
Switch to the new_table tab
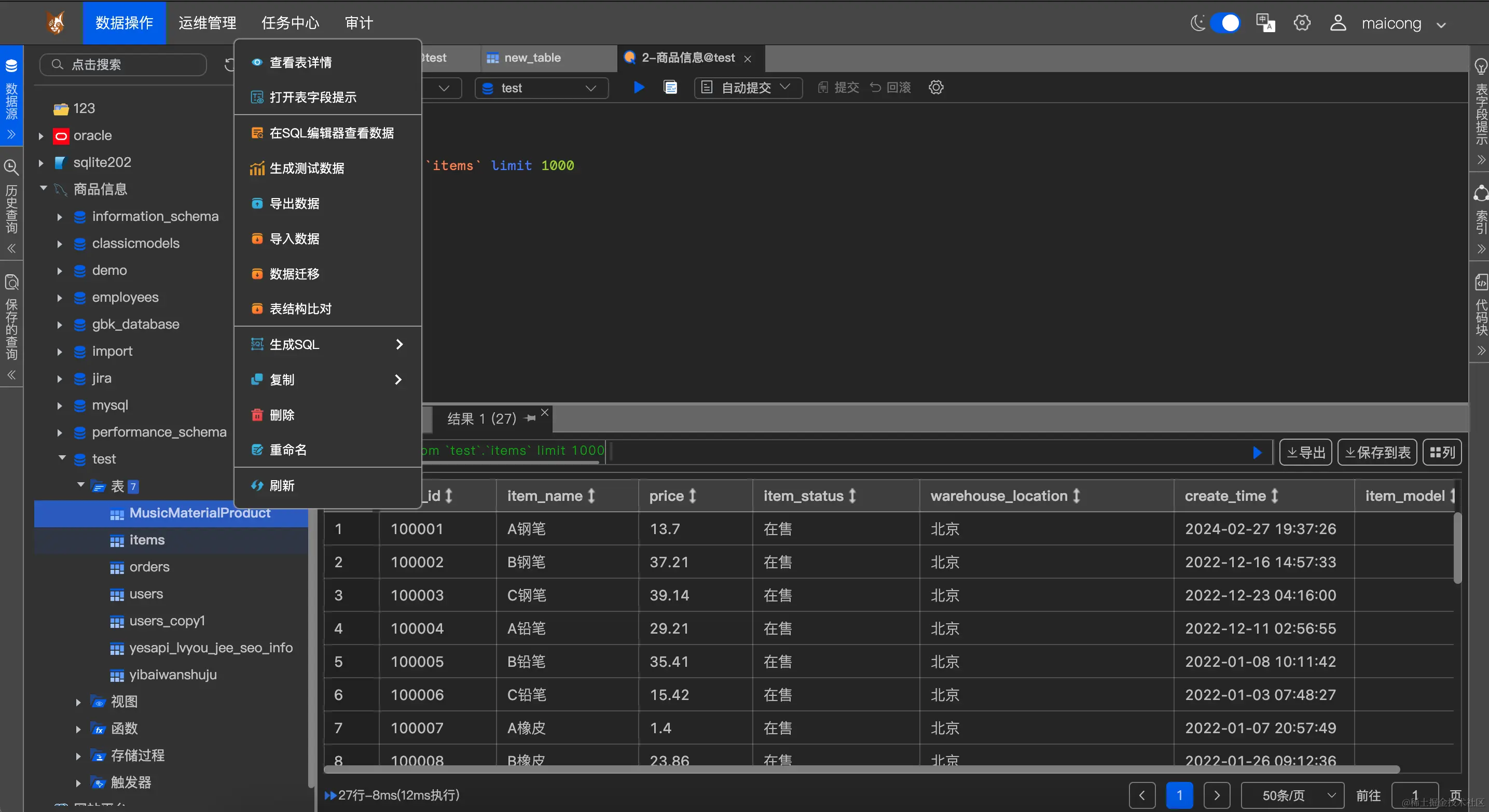click(532, 58)
